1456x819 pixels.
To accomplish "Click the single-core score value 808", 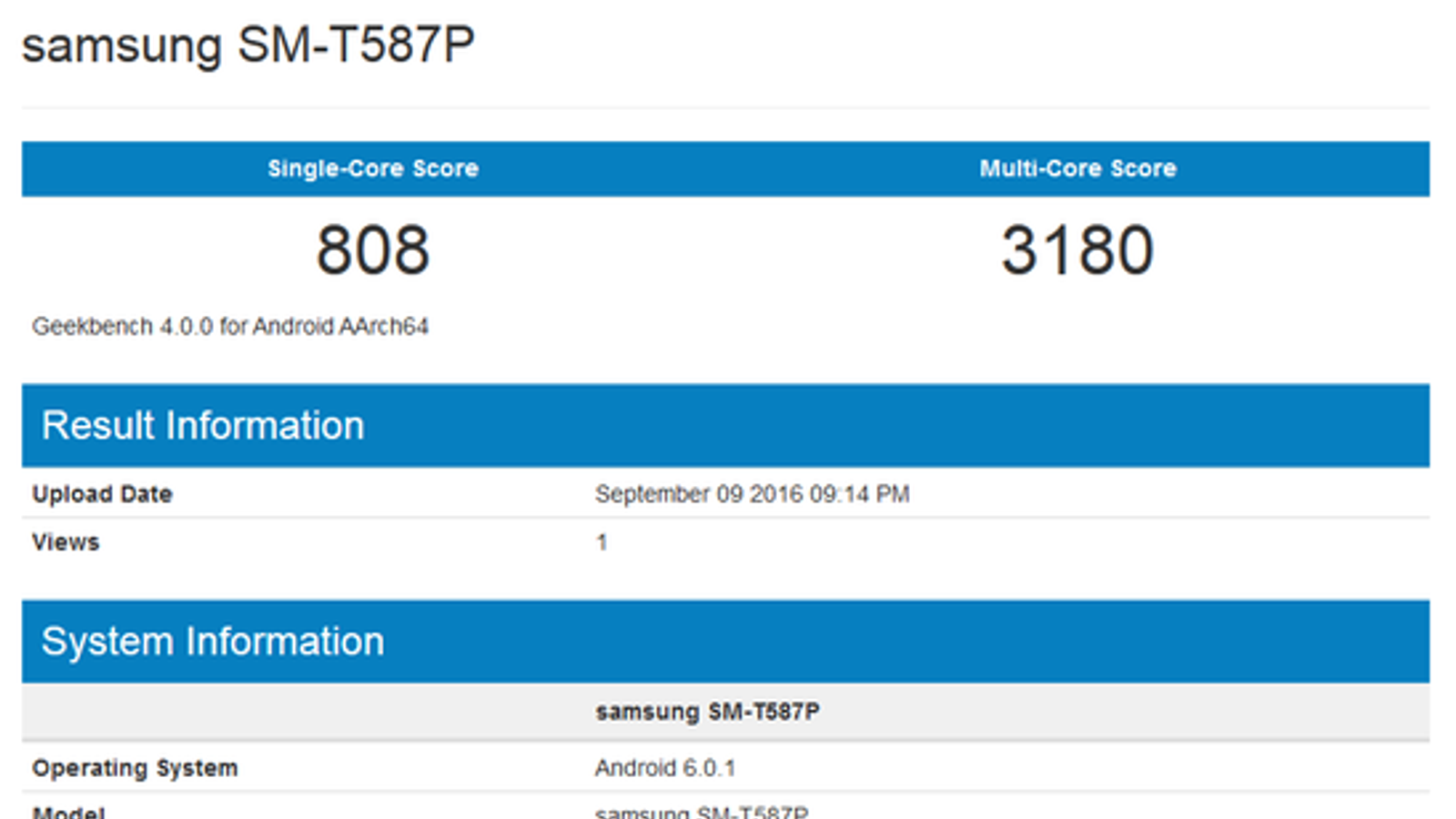I will pyautogui.click(x=373, y=249).
